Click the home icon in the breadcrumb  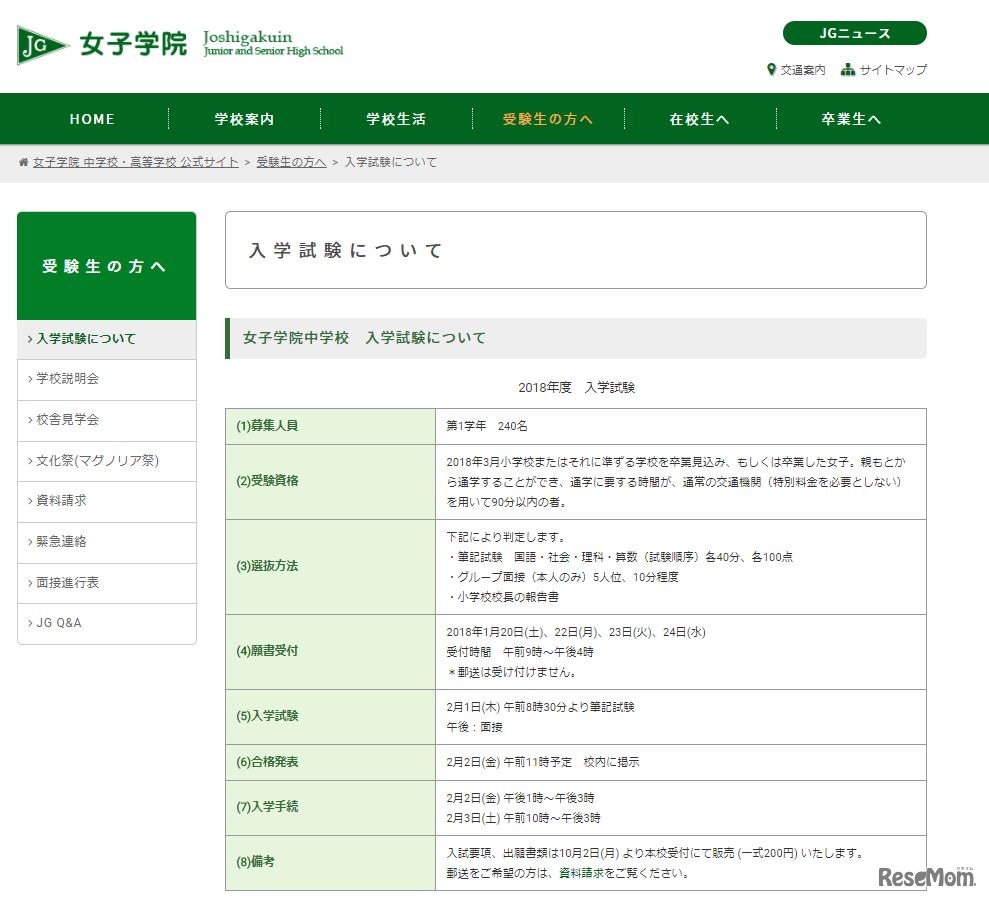[24, 161]
